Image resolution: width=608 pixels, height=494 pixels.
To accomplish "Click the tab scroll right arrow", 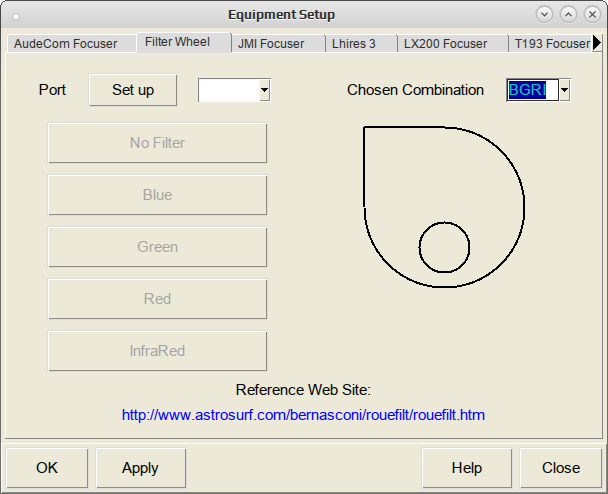I will tap(597, 43).
